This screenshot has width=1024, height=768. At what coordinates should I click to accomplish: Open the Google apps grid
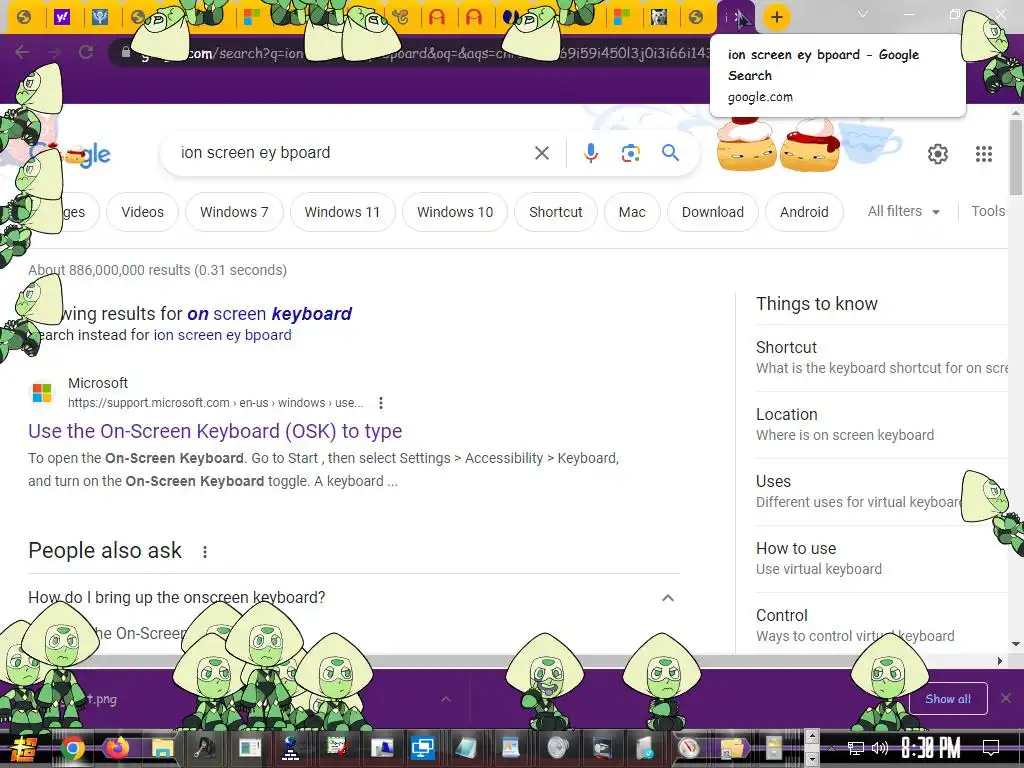[984, 154]
